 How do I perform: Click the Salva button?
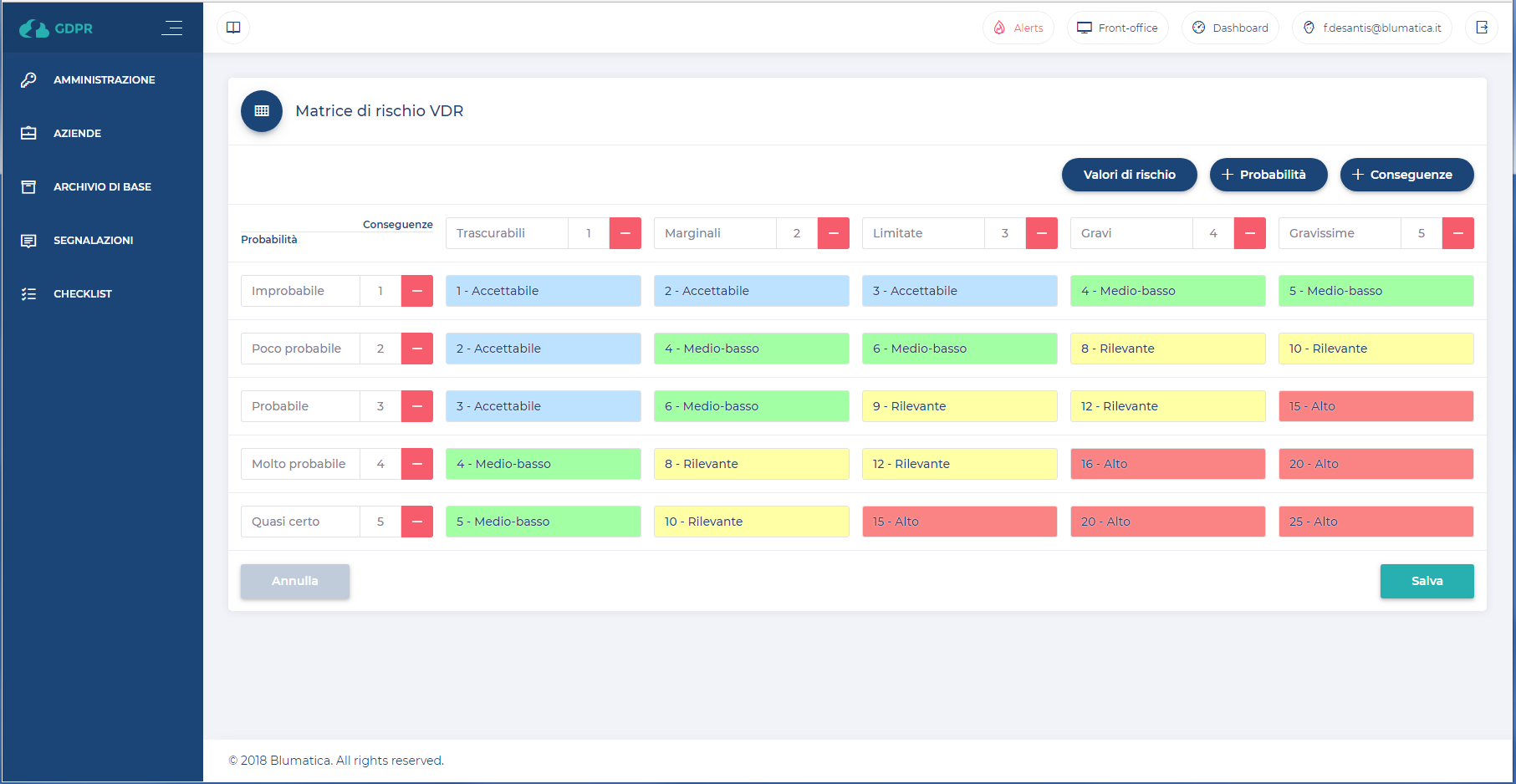[x=1427, y=581]
